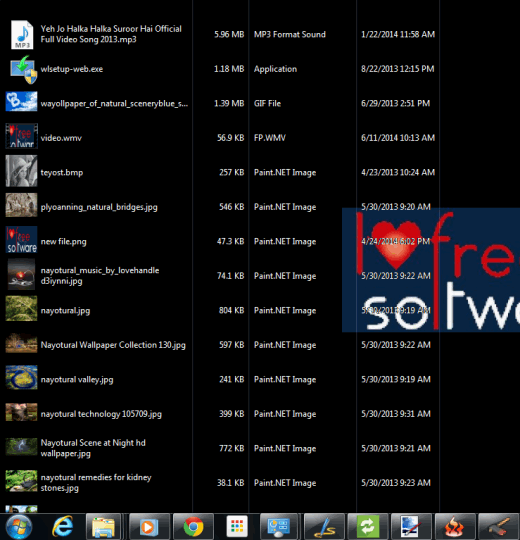The image size is (520, 540).
Task: Select file name 'nayotural remedies for kidney stones.jpg'
Action: [96, 482]
